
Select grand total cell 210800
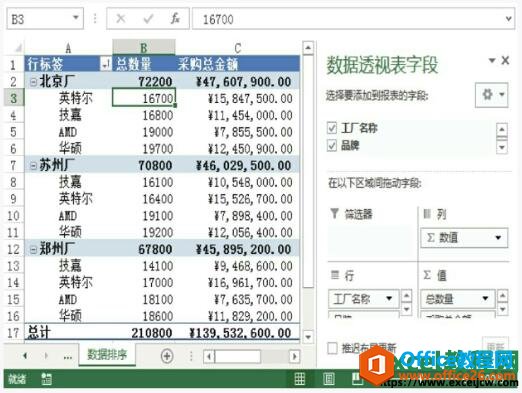[144, 332]
